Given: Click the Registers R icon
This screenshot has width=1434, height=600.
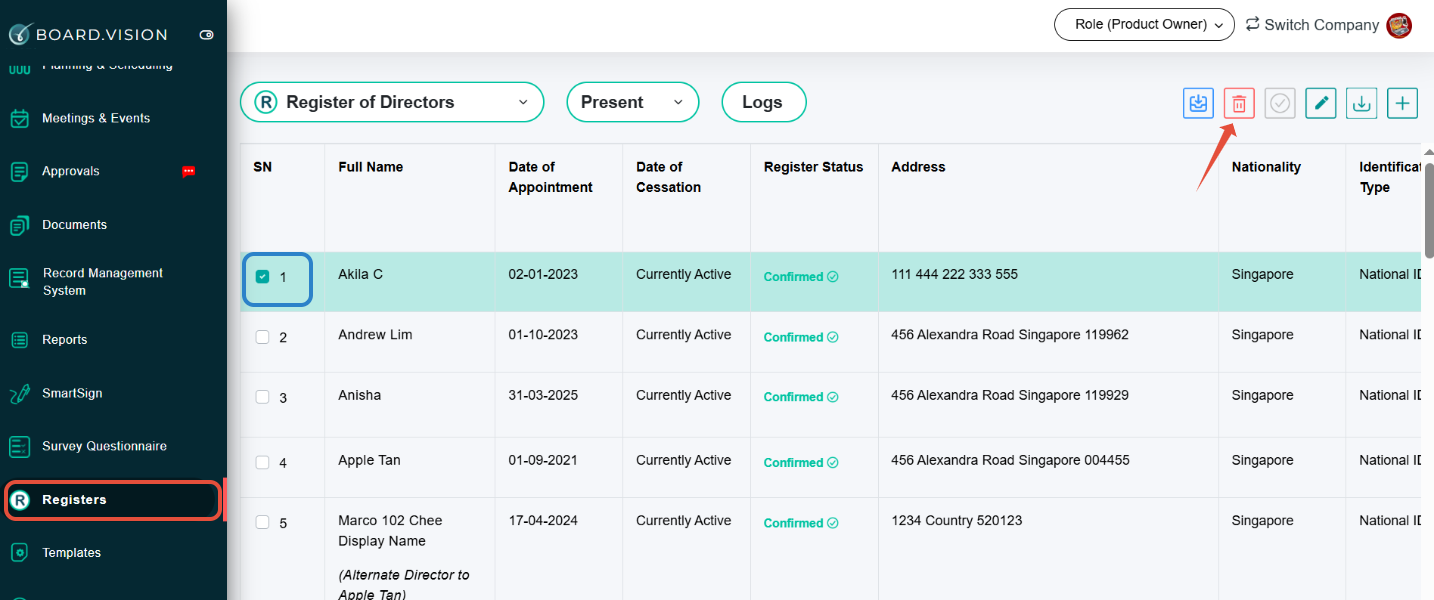Looking at the screenshot, I should tap(19, 500).
